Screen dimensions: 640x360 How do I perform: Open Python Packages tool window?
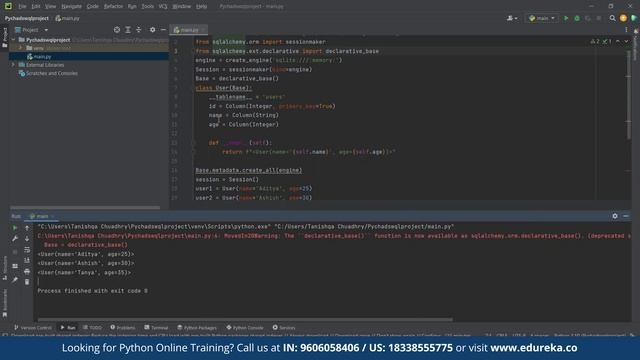pyautogui.click(x=197, y=328)
